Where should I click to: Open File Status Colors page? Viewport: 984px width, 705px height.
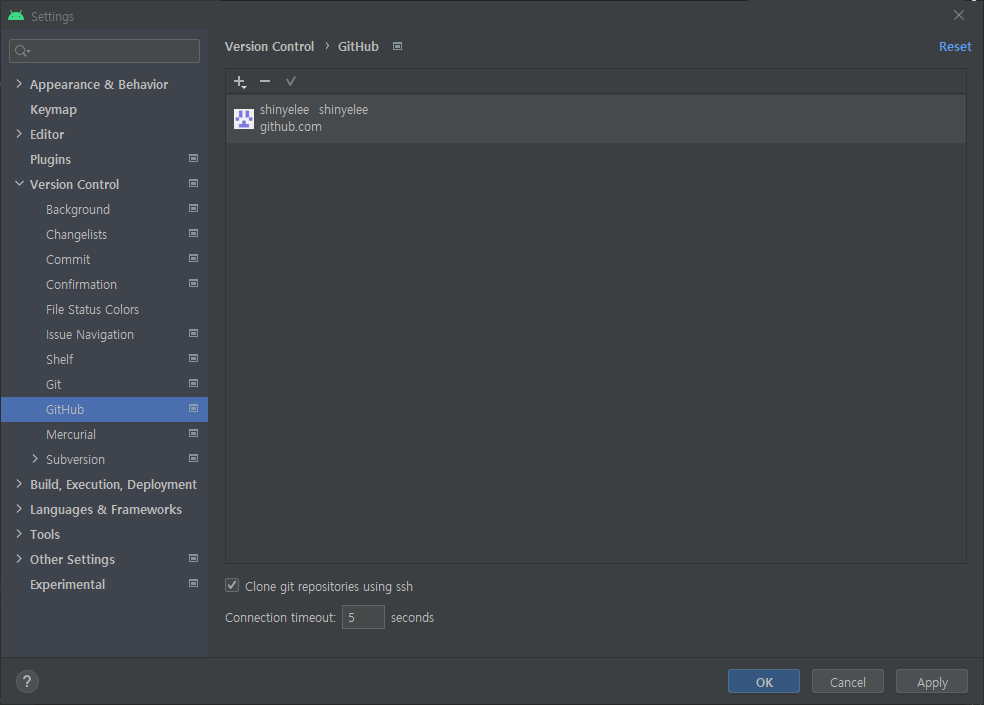92,309
